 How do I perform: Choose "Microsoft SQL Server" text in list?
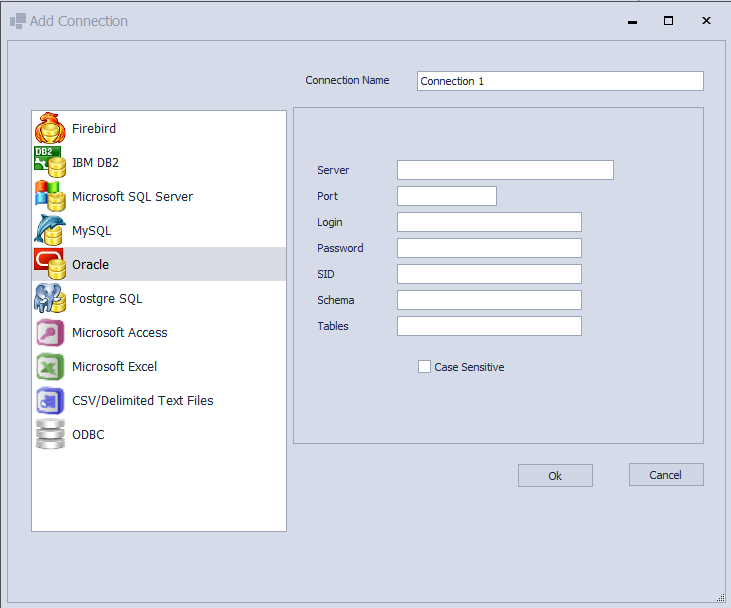(132, 197)
